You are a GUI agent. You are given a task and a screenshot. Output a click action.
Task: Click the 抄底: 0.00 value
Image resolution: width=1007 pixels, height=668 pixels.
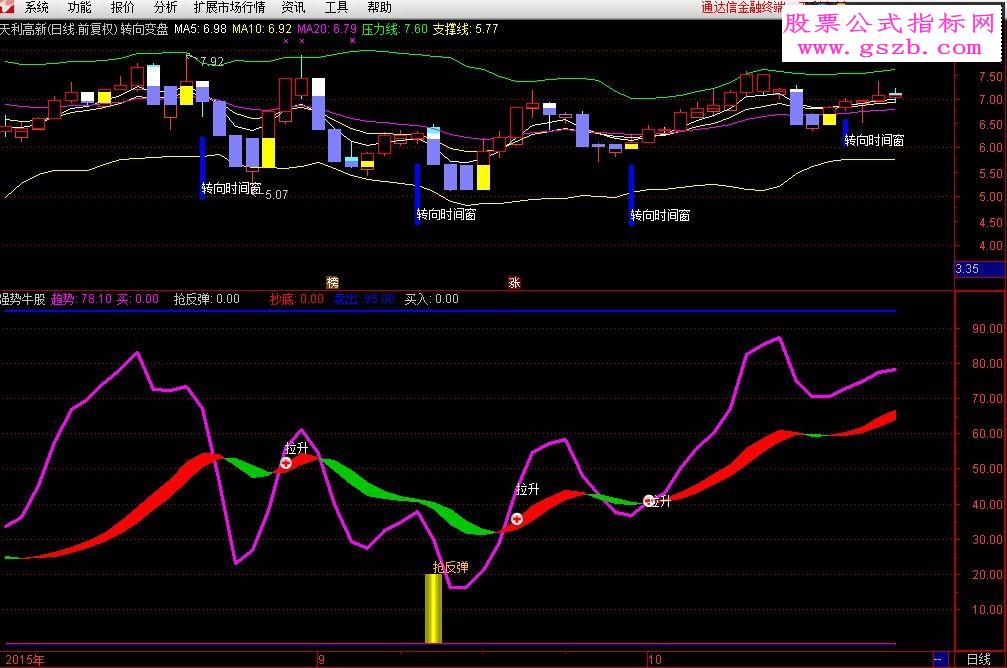[x=297, y=299]
